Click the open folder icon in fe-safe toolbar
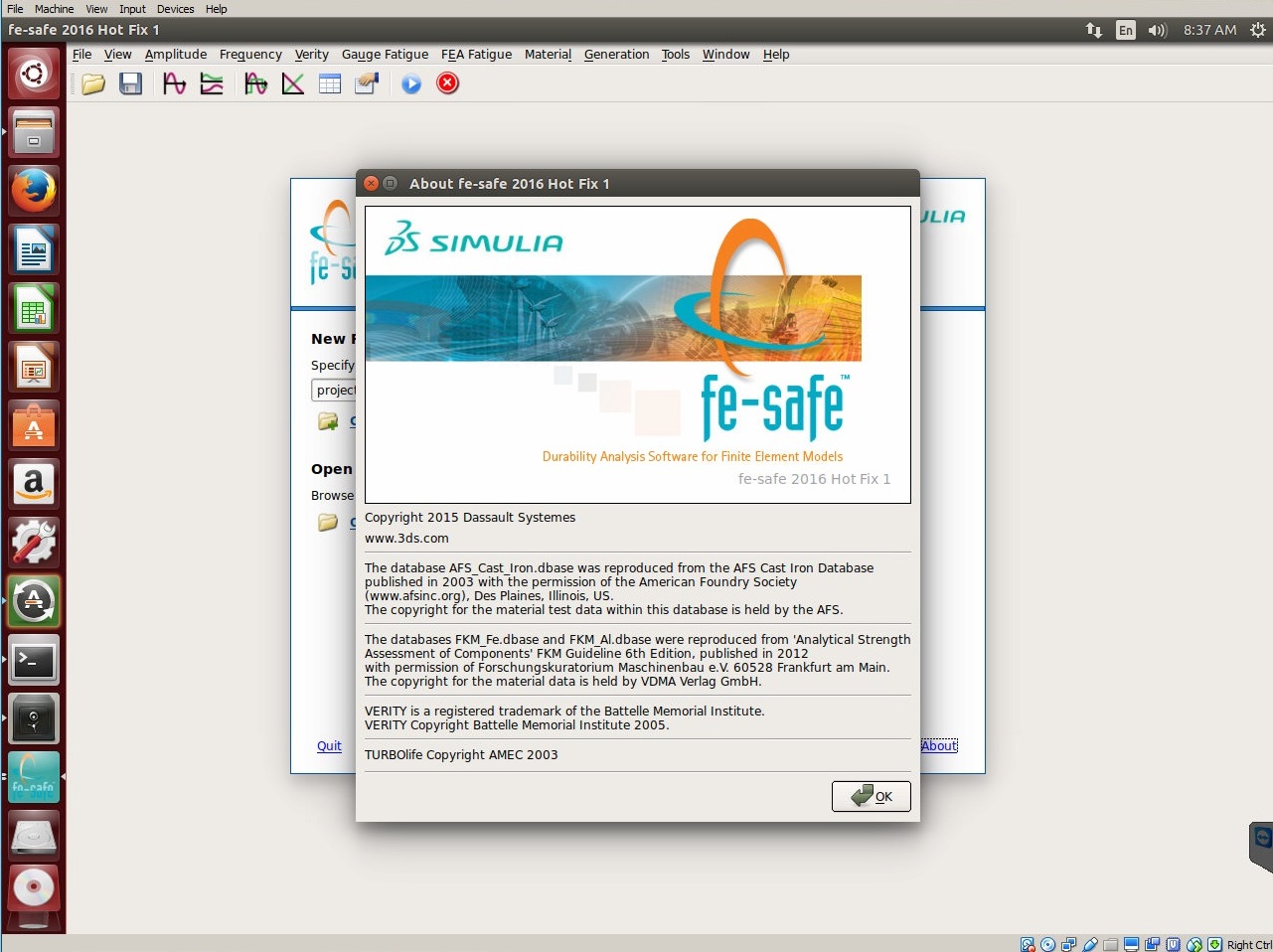Viewport: 1273px width, 952px height. 93,84
